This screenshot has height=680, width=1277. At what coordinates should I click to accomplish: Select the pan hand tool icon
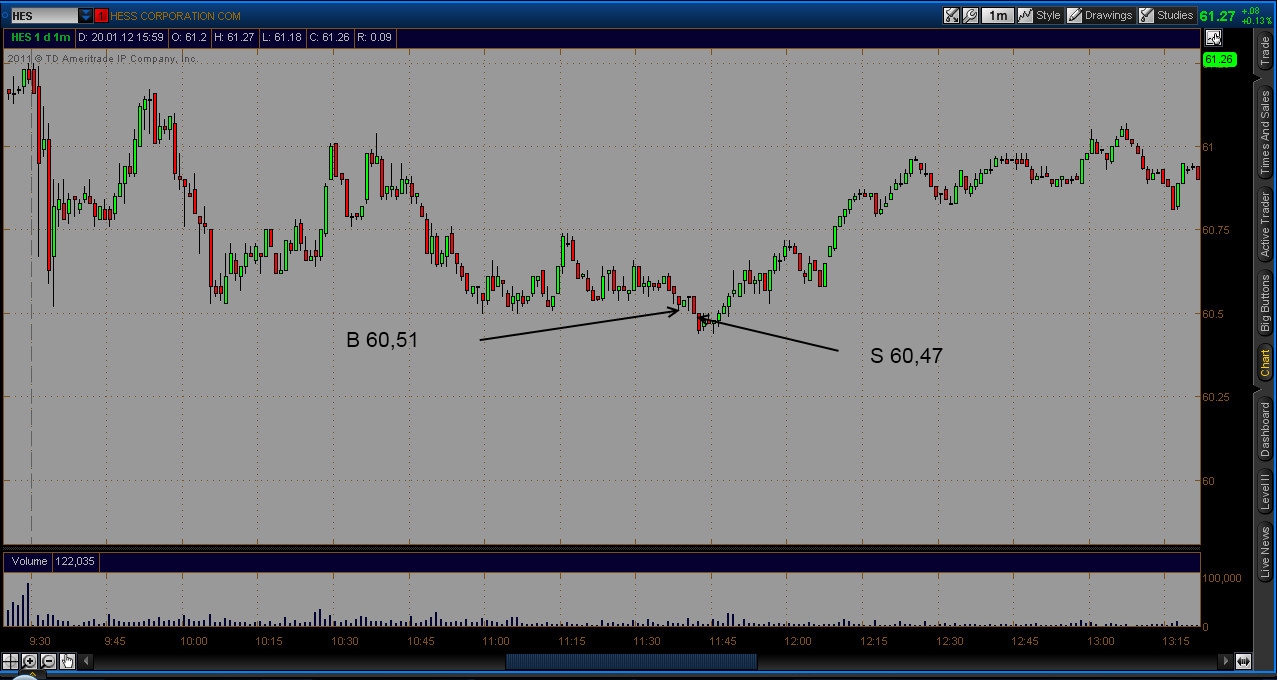(x=67, y=661)
